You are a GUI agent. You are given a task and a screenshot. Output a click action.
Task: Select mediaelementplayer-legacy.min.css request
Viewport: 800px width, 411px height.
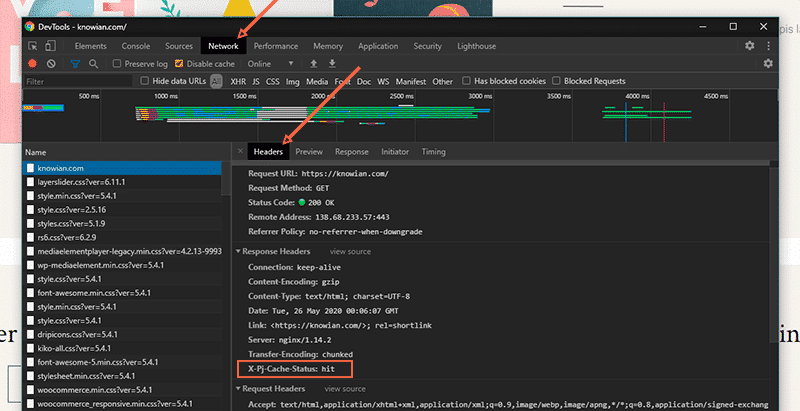(x=122, y=251)
